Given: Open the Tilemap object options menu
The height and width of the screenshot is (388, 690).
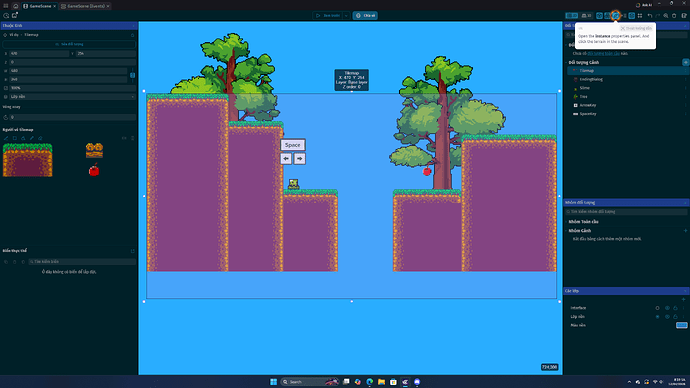Looking at the screenshot, I should tap(685, 70).
